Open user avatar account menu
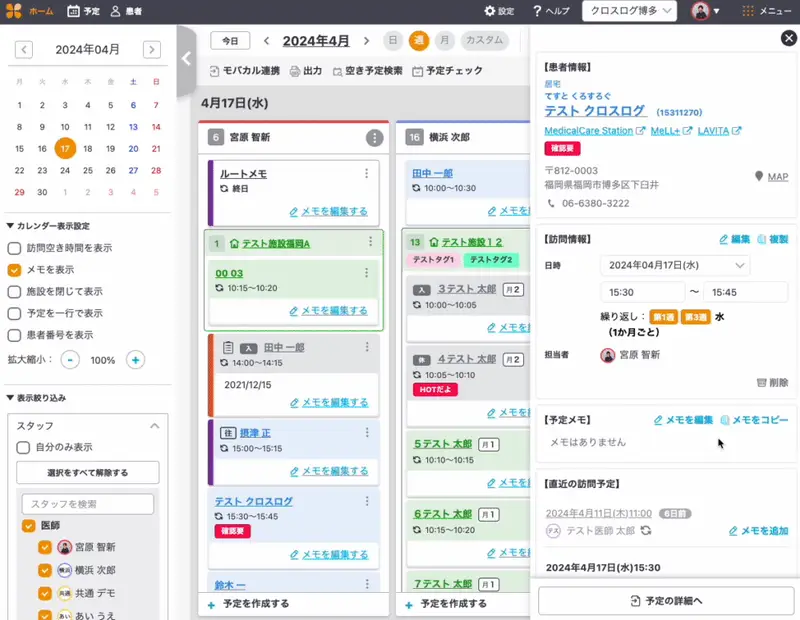The width and height of the screenshot is (800, 620). coord(705,11)
